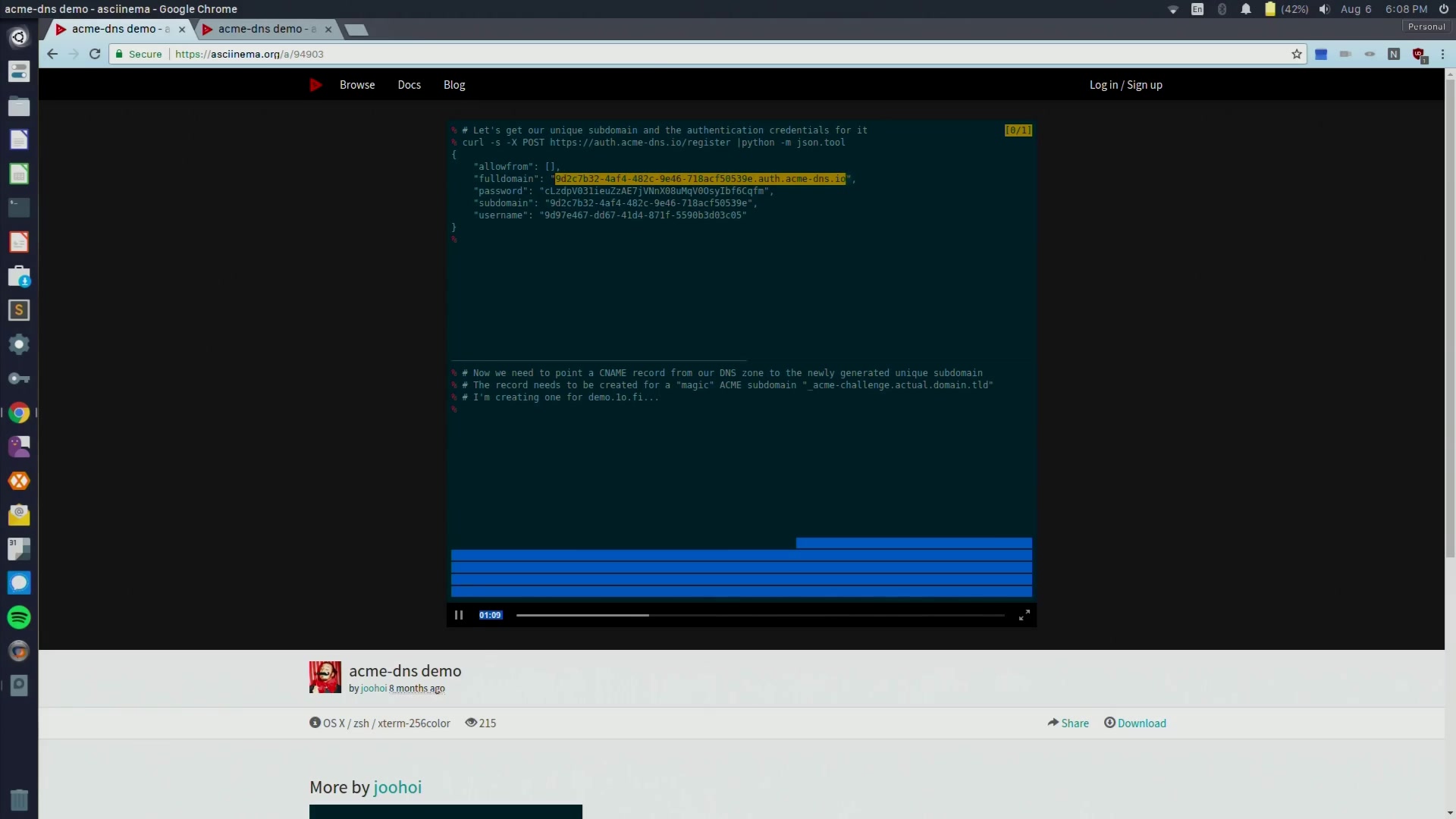Open the joohoi author link under the title
The image size is (1456, 819).
pyautogui.click(x=373, y=689)
